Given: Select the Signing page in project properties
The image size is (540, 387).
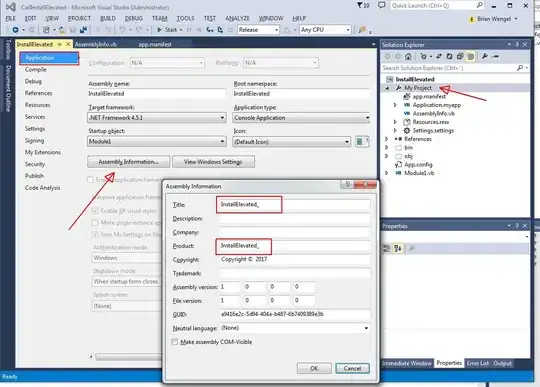Looking at the screenshot, I should click(x=34, y=140).
